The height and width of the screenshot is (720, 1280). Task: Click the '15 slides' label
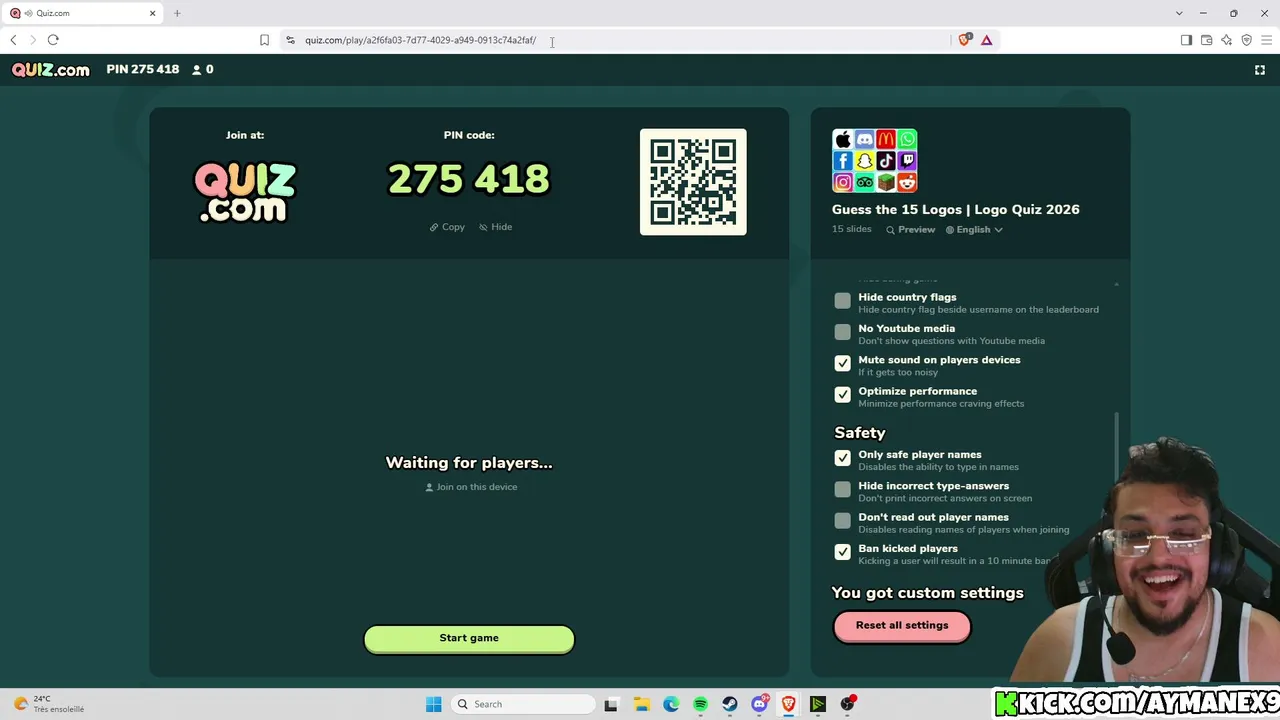pos(852,230)
